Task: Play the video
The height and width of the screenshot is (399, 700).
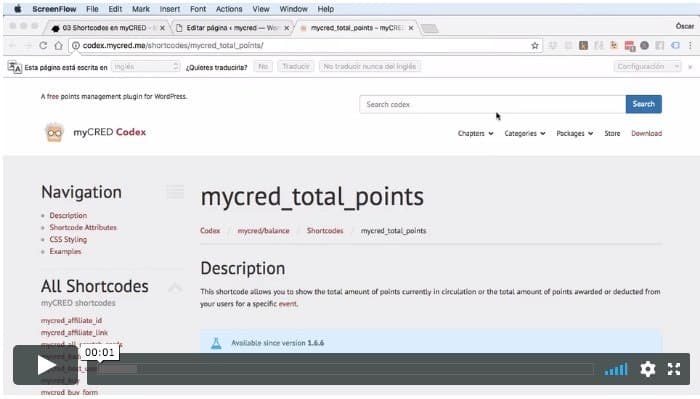Action: [46, 366]
